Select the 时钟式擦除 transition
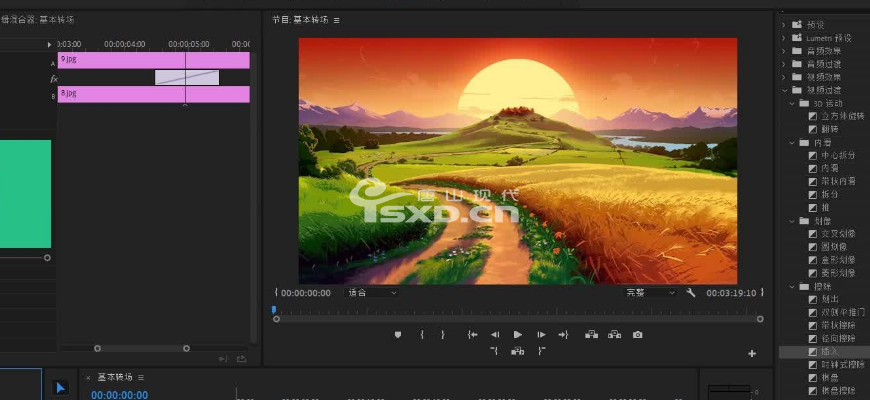This screenshot has width=870, height=400. tap(843, 364)
